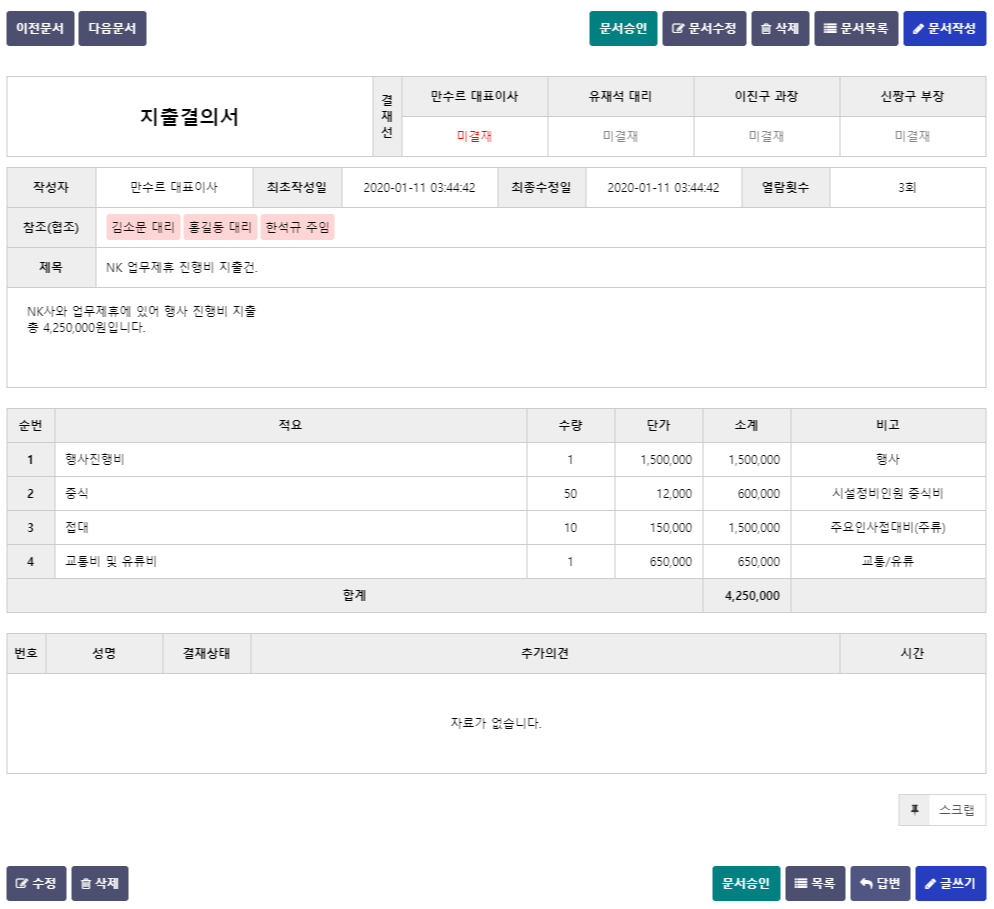Select the 홍길동 대리 reference tag
994x909 pixels.
pyautogui.click(x=220, y=228)
